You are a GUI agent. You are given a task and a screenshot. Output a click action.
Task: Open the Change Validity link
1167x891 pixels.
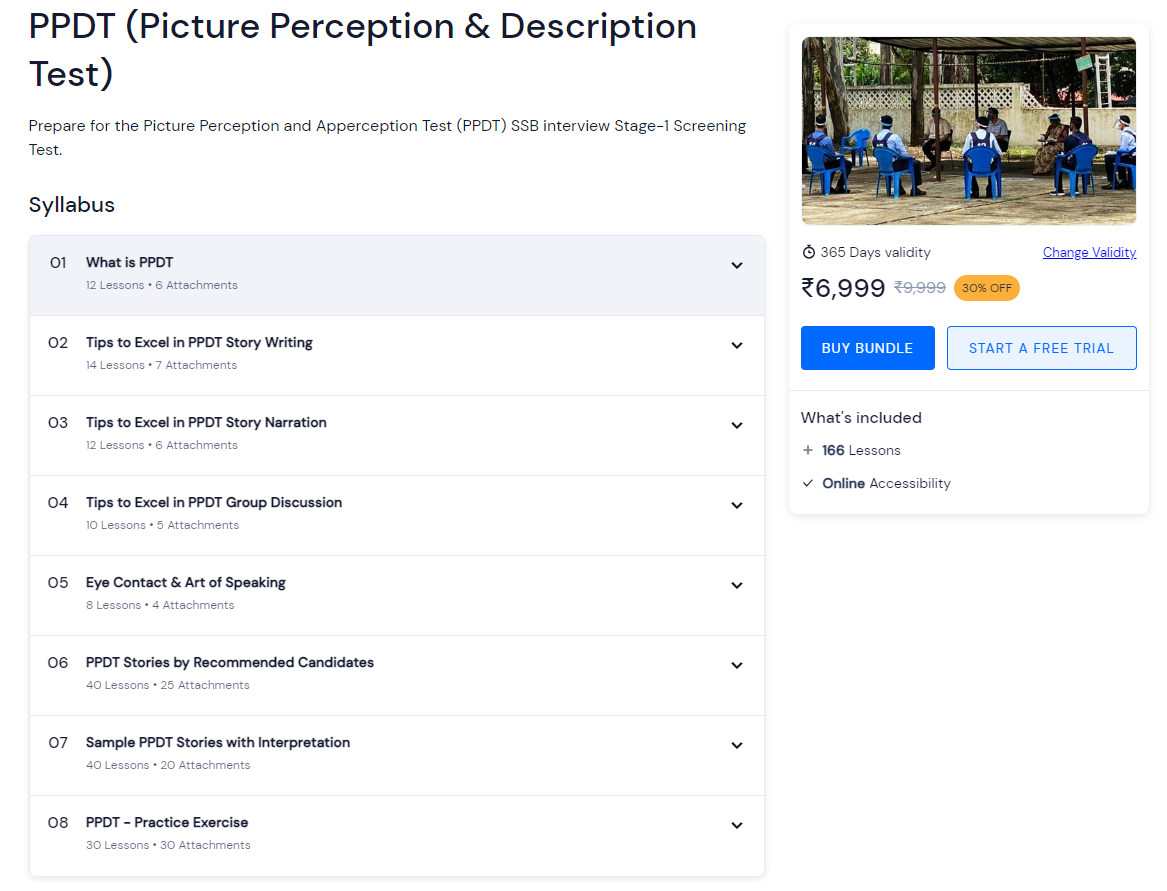pyautogui.click(x=1089, y=252)
